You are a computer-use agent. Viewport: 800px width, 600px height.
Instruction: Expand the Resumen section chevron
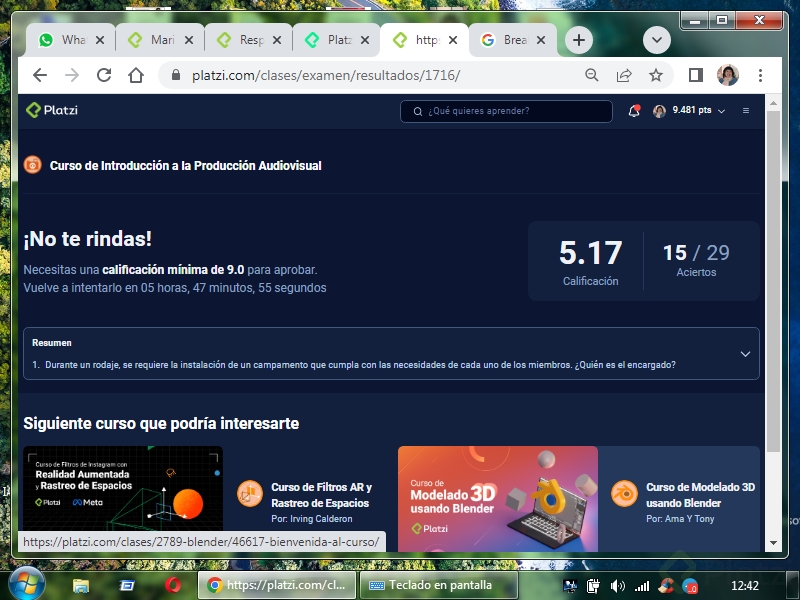pos(745,354)
